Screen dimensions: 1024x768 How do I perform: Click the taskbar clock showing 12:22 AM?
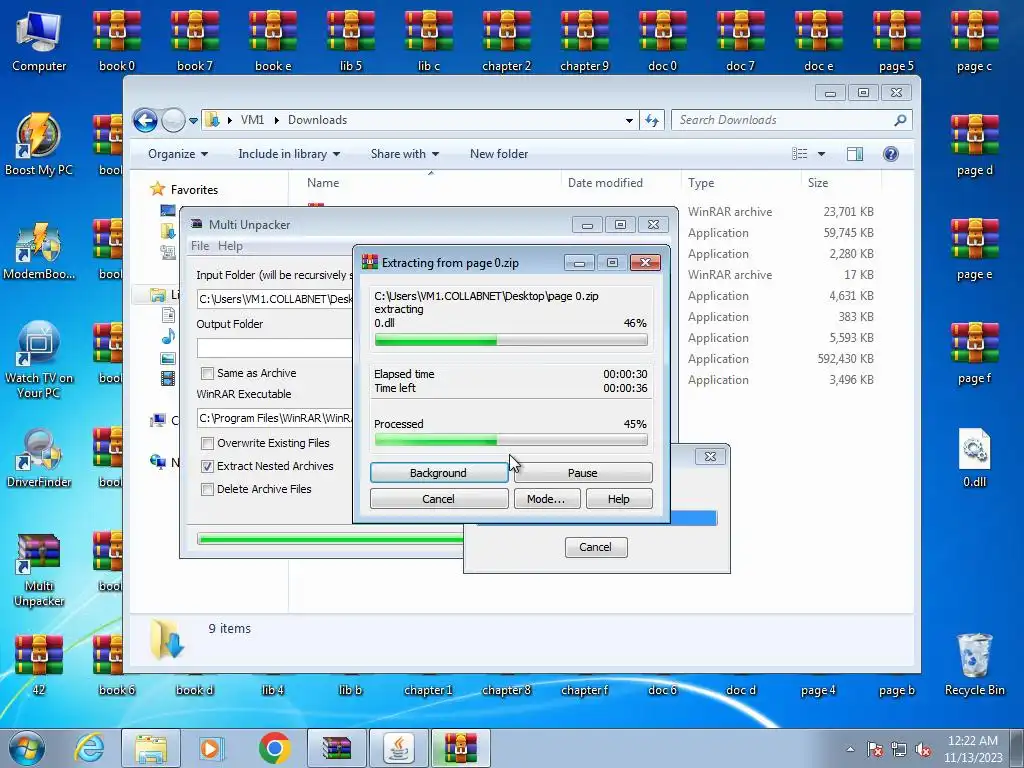[x=972, y=749]
